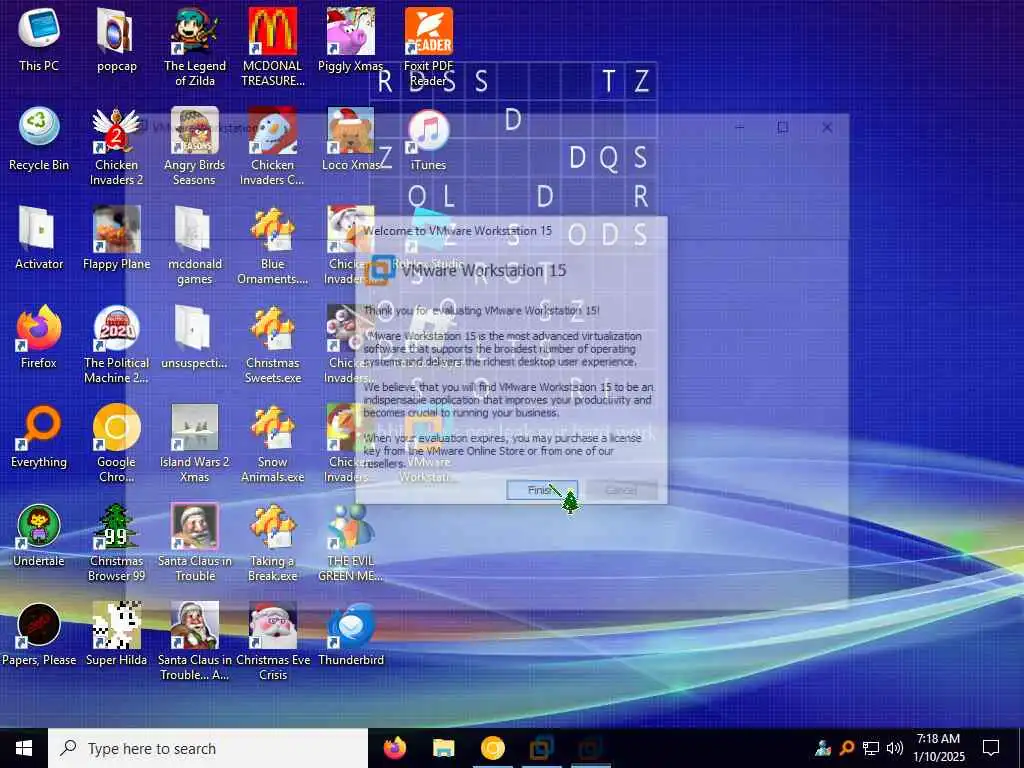The image size is (1024, 768).
Task: Click Finish in VMware welcome dialog
Action: [541, 490]
